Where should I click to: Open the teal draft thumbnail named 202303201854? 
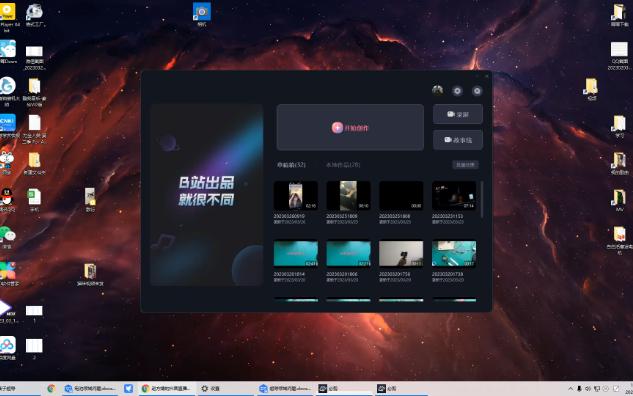[296, 254]
